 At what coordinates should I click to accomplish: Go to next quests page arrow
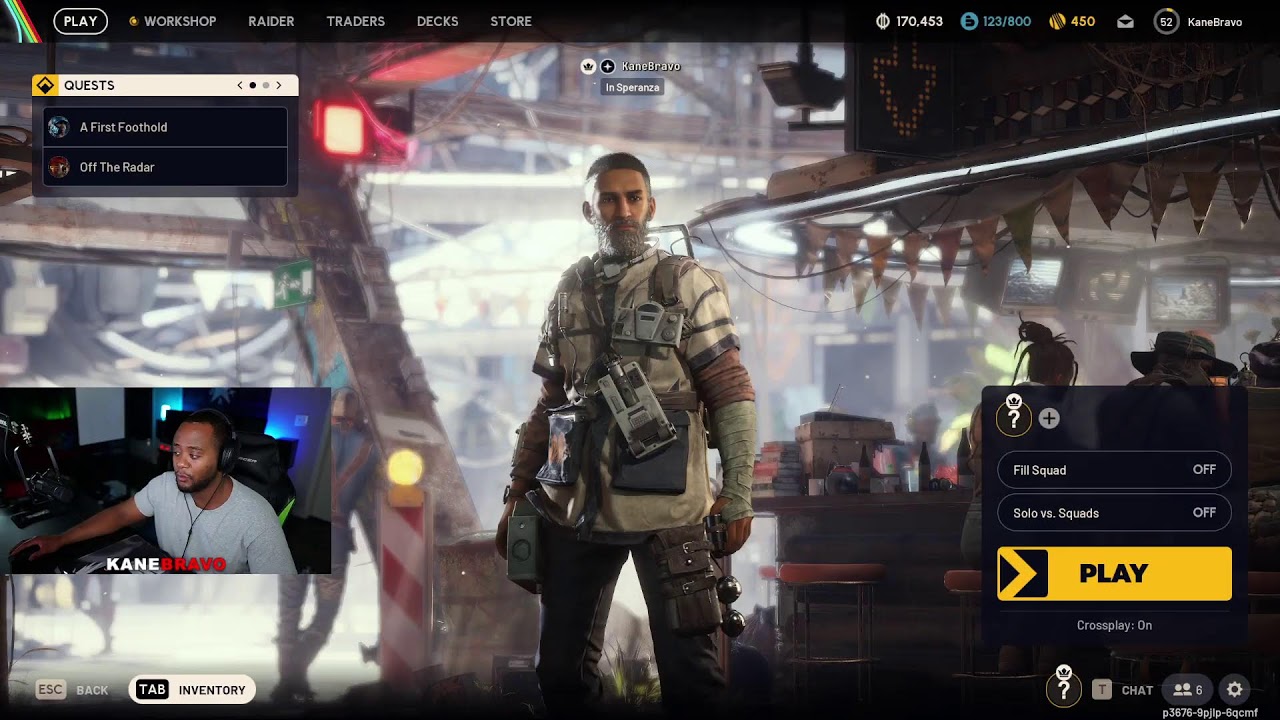tap(279, 85)
